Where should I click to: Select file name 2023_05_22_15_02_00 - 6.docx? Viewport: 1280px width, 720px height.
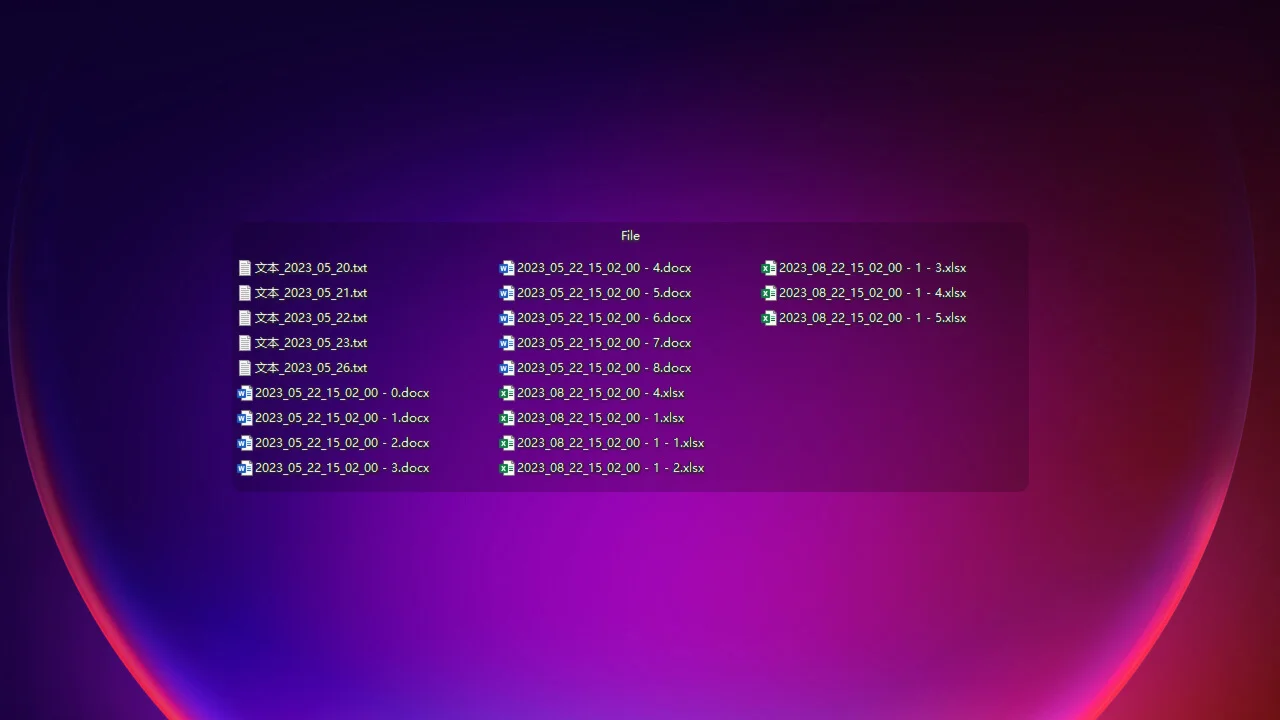604,318
